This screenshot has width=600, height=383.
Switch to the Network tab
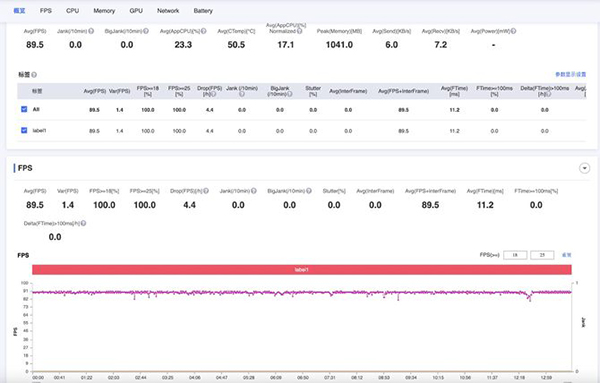pyautogui.click(x=168, y=11)
